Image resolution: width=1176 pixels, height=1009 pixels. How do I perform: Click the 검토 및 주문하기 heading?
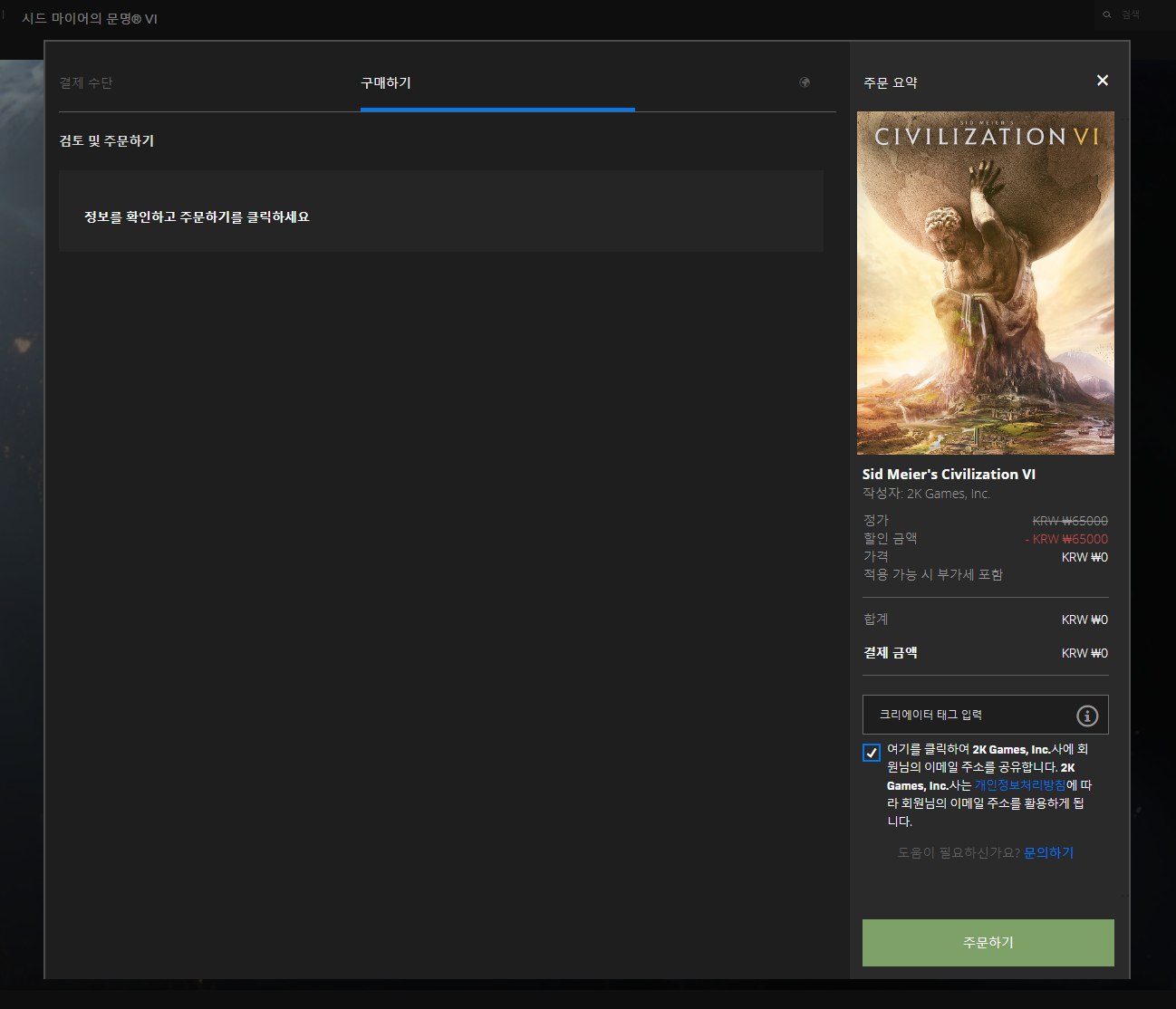click(107, 140)
